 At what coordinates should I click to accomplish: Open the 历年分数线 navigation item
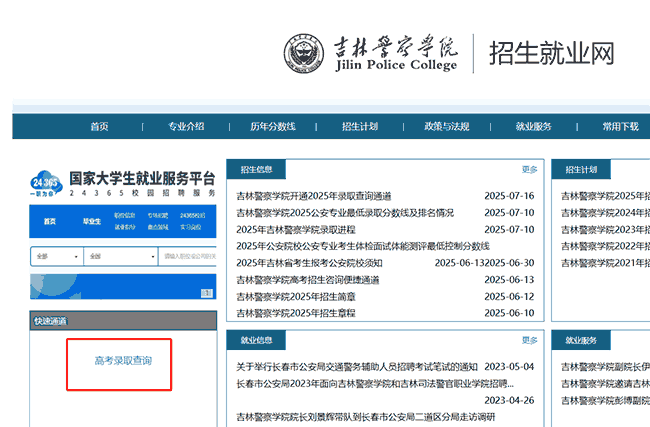273,126
